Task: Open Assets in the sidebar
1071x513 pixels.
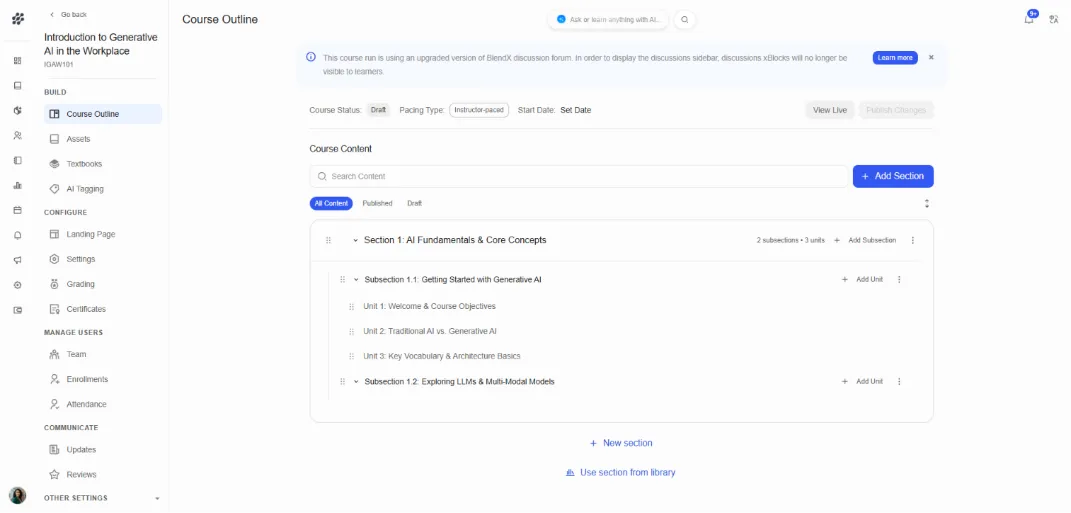Action: [103, 139]
